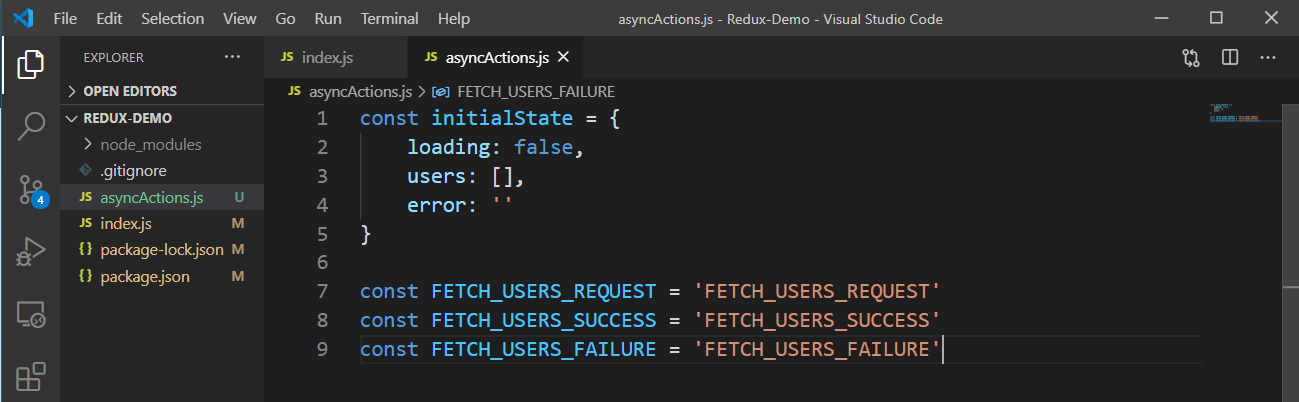Screen dimensions: 1299x402
Task: Open the Search view in activity bar
Action: [30, 126]
